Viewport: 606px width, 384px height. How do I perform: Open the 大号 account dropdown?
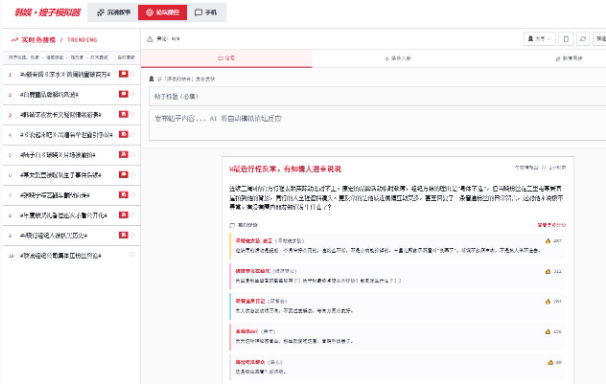(x=539, y=39)
